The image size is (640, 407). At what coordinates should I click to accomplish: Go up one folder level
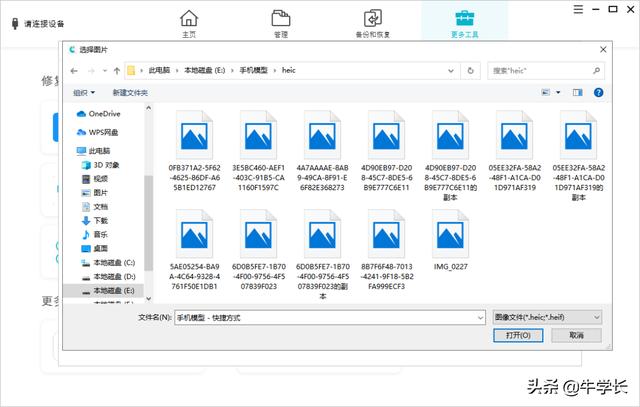(117, 71)
